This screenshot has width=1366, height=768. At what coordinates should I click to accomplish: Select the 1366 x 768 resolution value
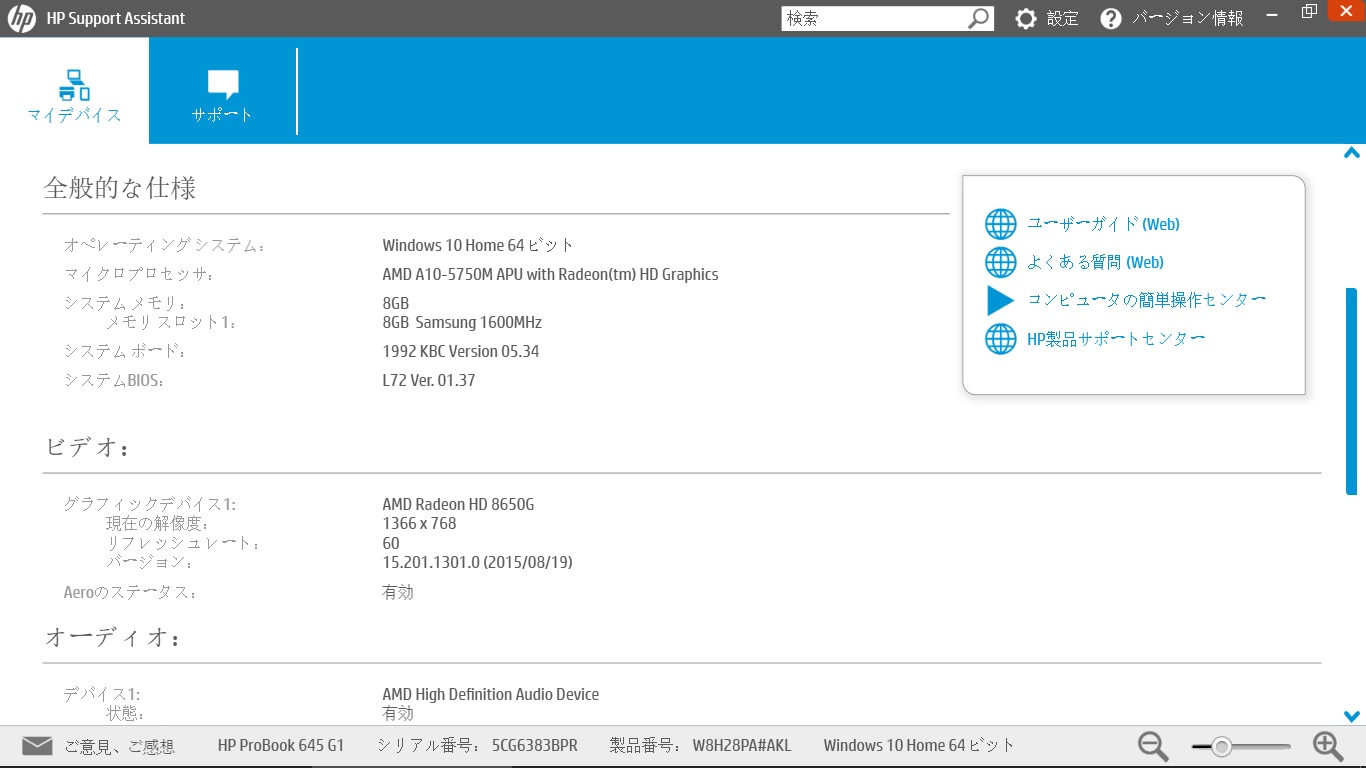point(419,523)
